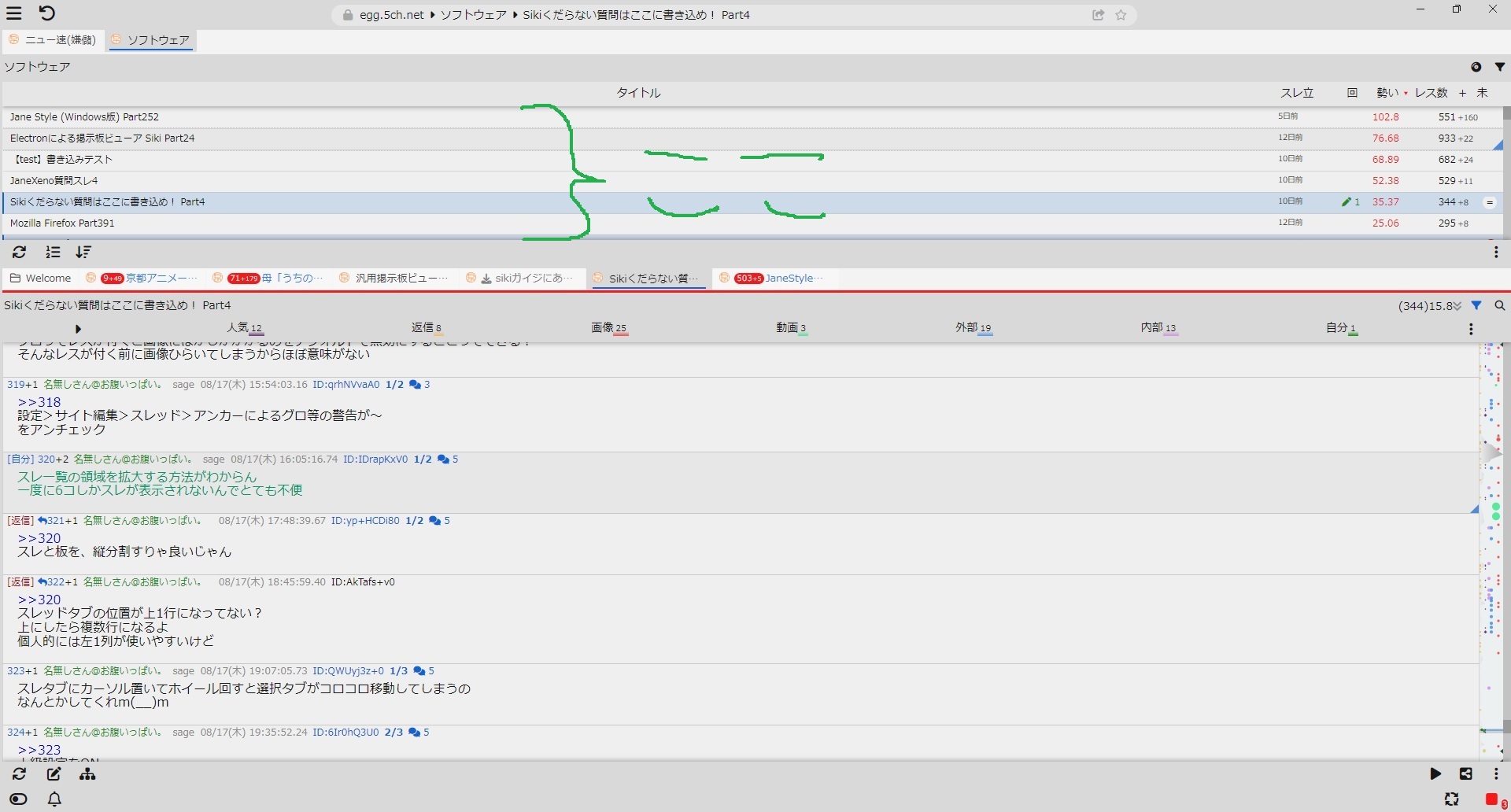Sort thread list by the 未 column
Image resolution: width=1511 pixels, height=812 pixels.
(x=1482, y=93)
